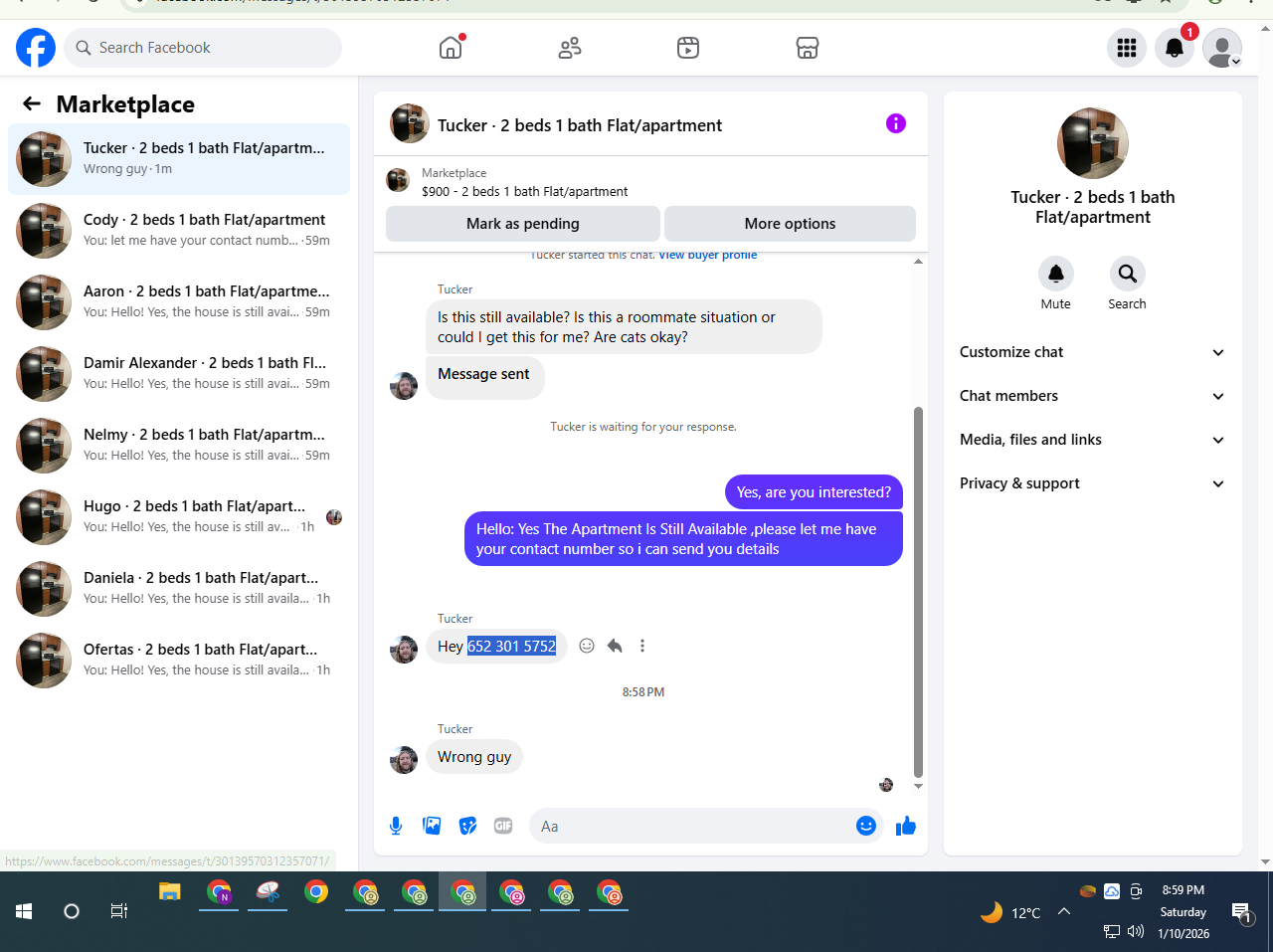The image size is (1273, 952).
Task: Open the Notifications bell icon
Action: 1175,48
